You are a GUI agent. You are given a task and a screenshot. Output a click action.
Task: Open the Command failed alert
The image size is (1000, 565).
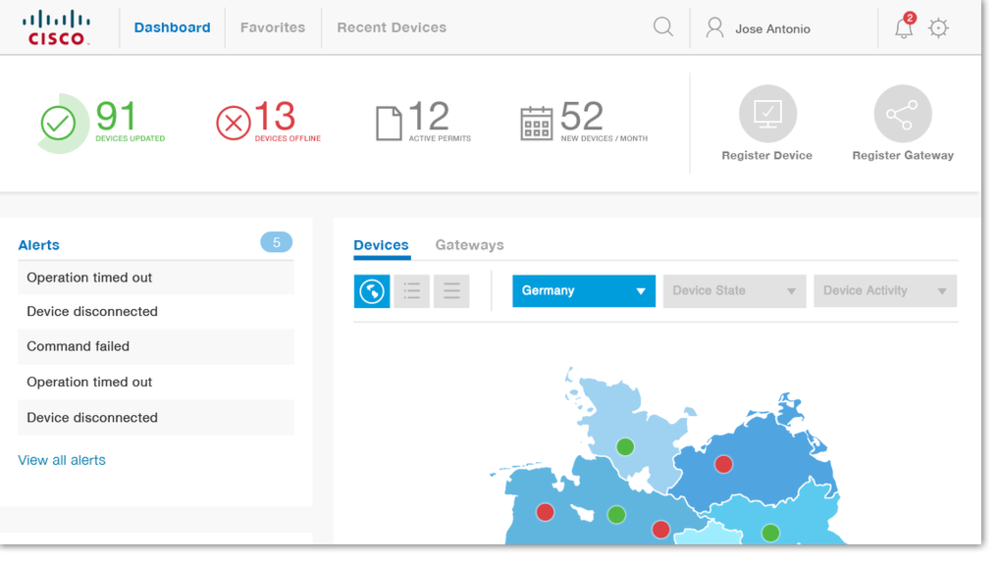156,346
